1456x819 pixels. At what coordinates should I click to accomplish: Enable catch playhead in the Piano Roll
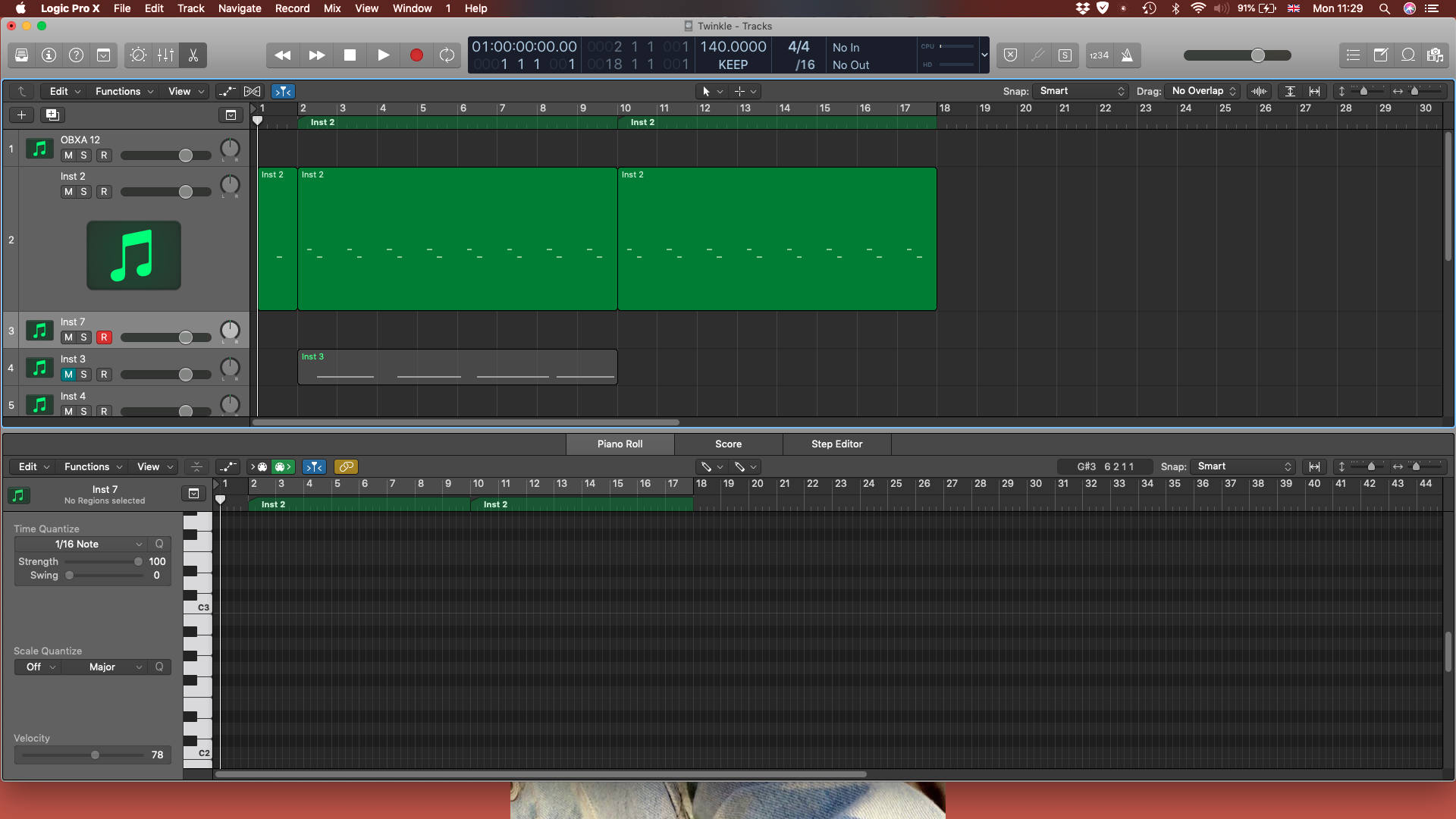tap(314, 466)
